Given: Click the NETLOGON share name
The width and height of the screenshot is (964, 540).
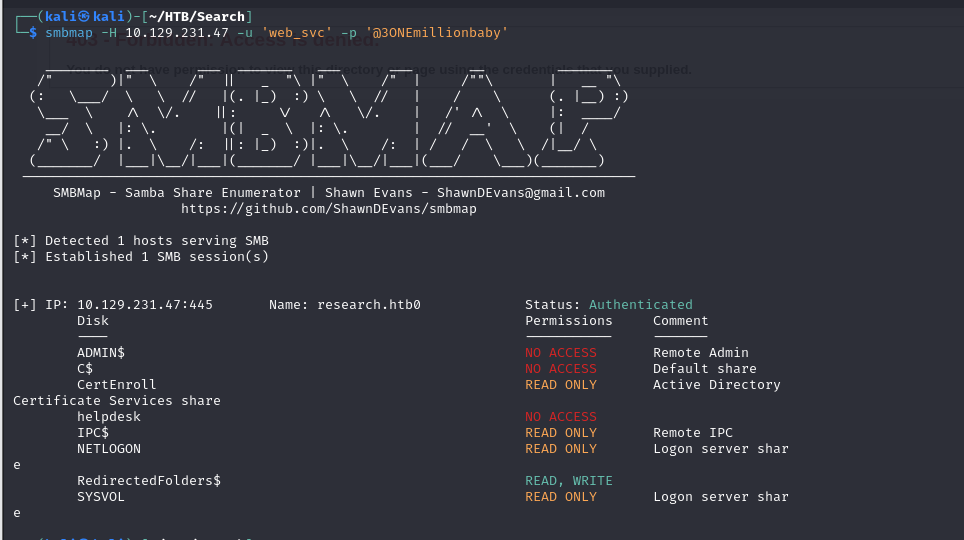Looking at the screenshot, I should pos(109,448).
